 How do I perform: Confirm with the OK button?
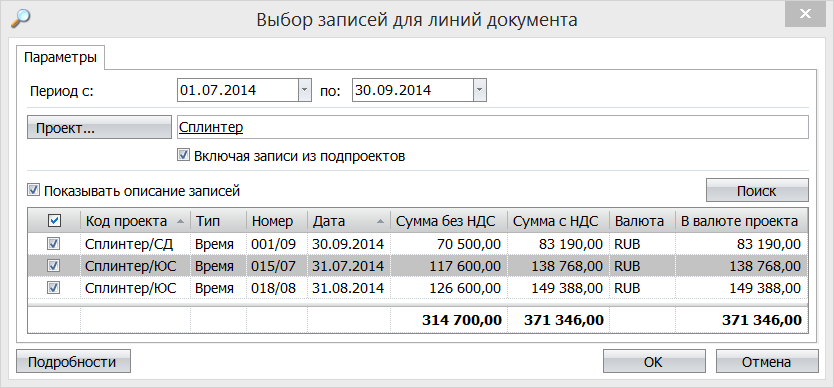coord(654,362)
